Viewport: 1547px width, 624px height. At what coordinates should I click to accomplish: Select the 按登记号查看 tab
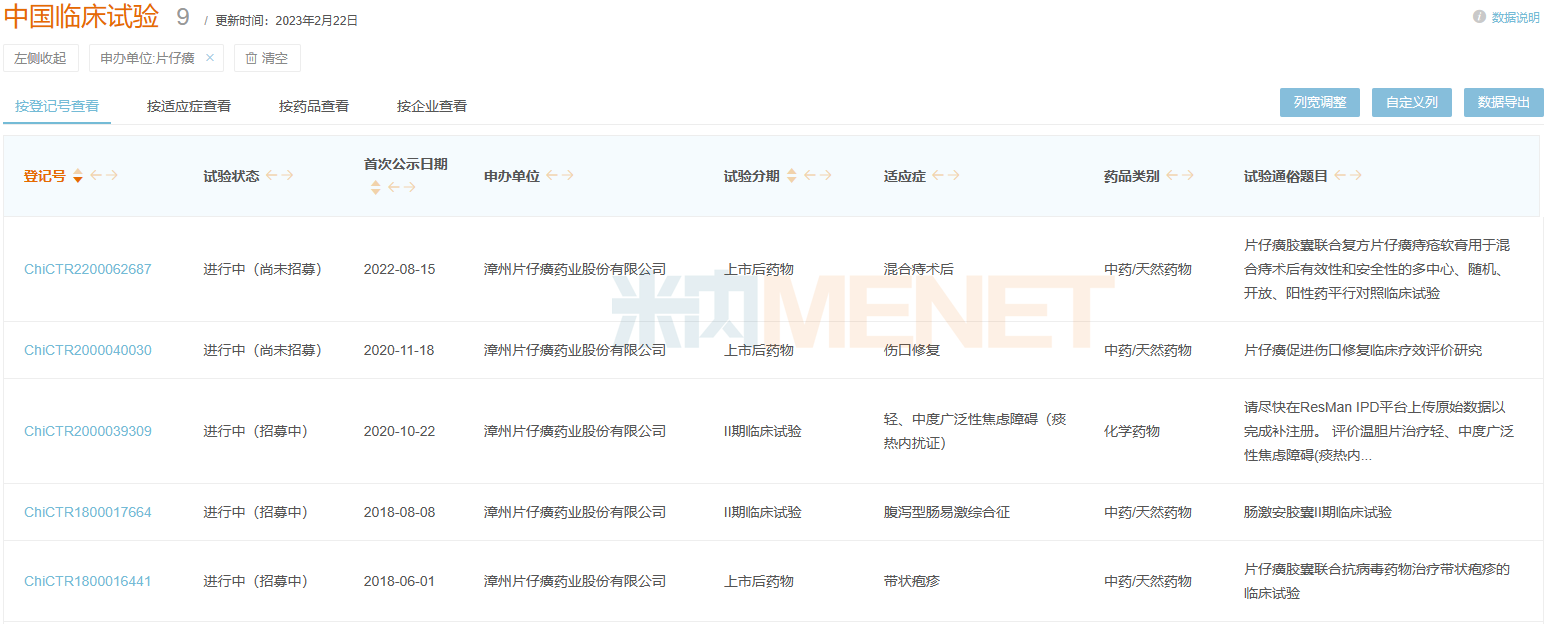pyautogui.click(x=57, y=106)
